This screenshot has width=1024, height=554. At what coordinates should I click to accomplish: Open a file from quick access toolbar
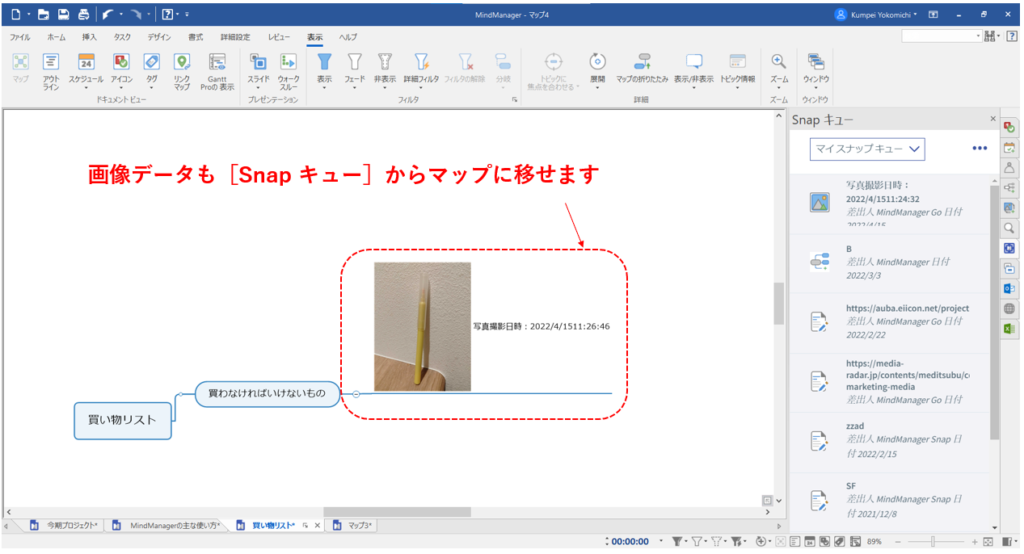click(43, 14)
